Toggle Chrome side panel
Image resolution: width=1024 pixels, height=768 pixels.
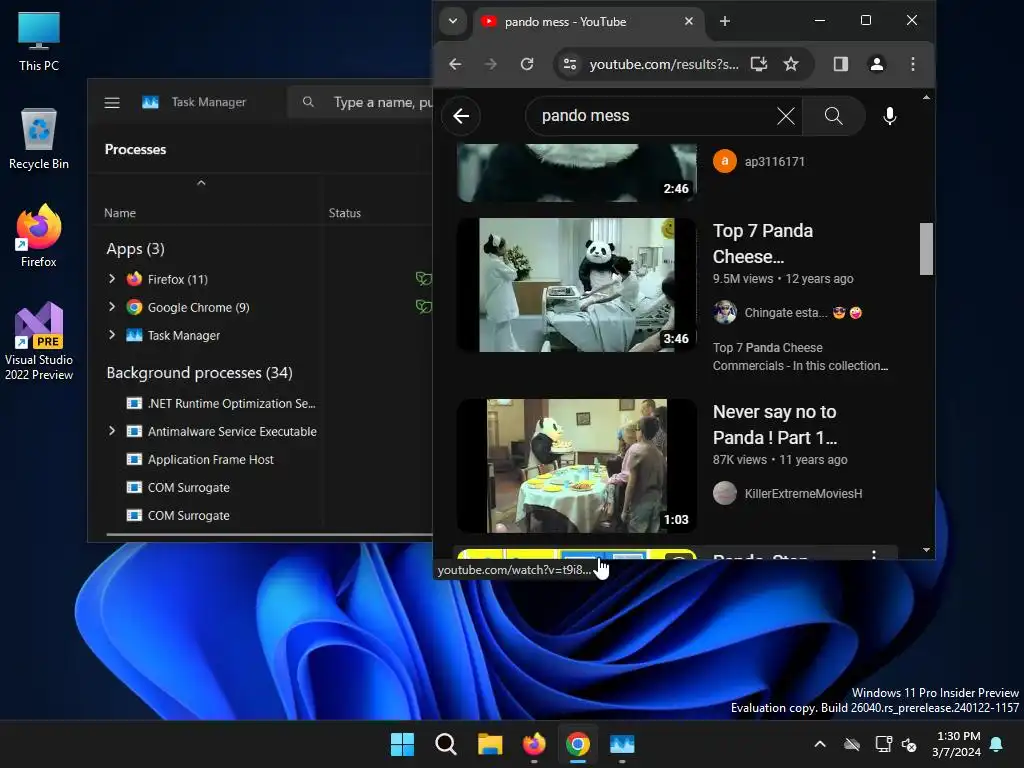point(840,64)
